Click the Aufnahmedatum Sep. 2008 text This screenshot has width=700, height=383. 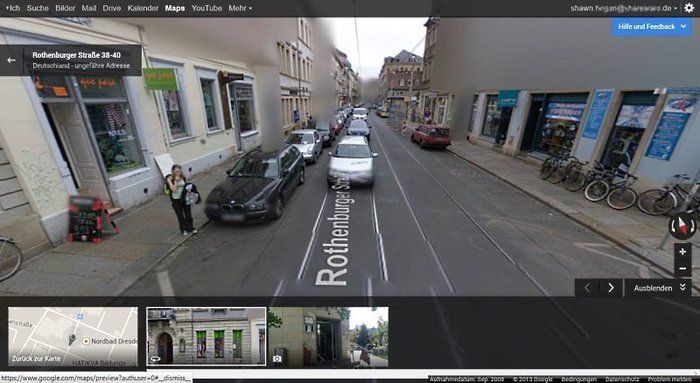pyautogui.click(x=467, y=379)
